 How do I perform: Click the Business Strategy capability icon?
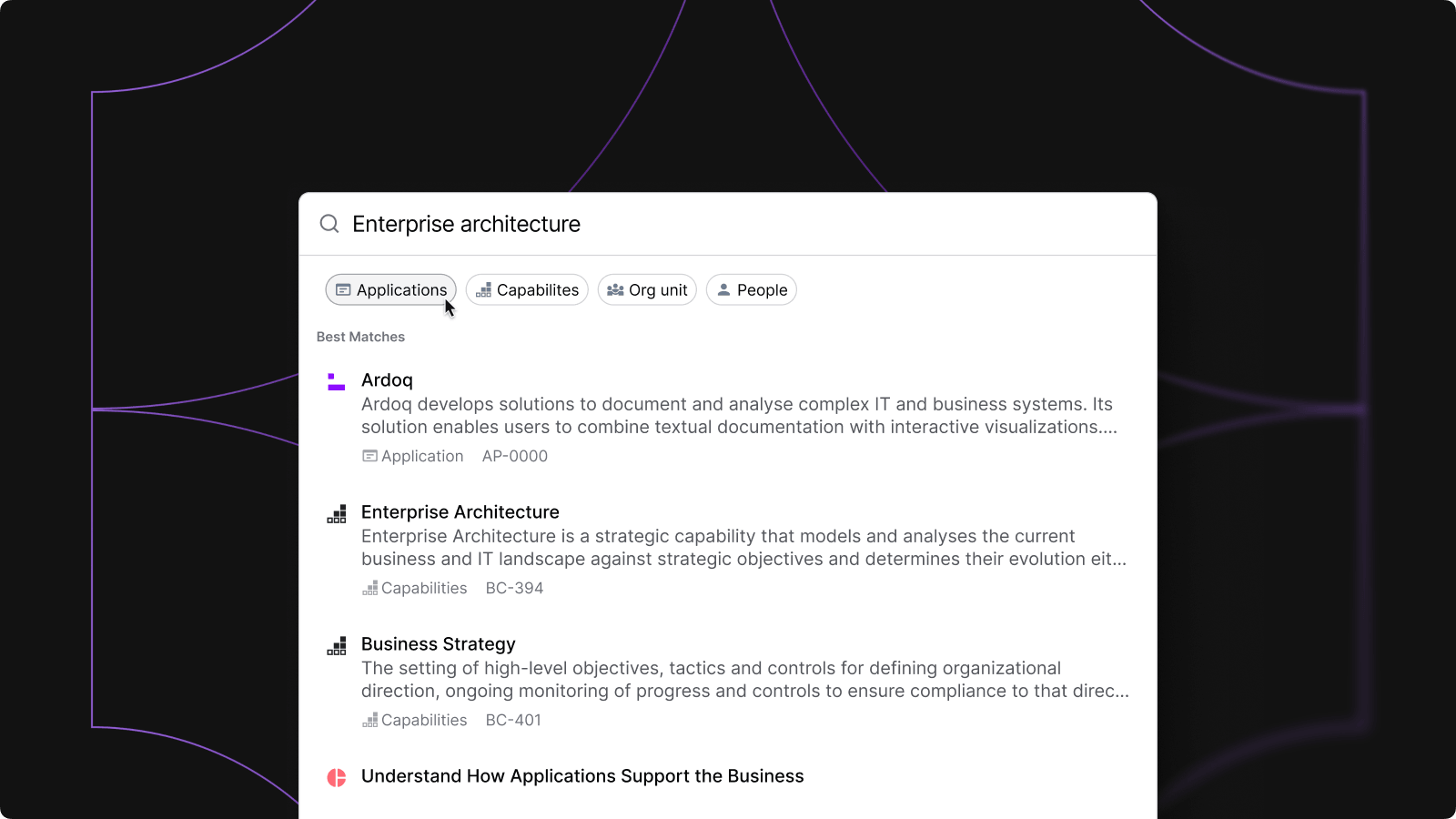pyautogui.click(x=337, y=646)
